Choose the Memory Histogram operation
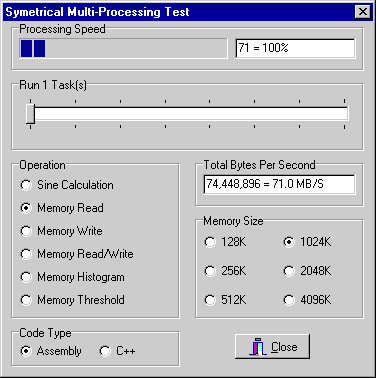Viewport: 376px width, 378px height. (x=72, y=277)
